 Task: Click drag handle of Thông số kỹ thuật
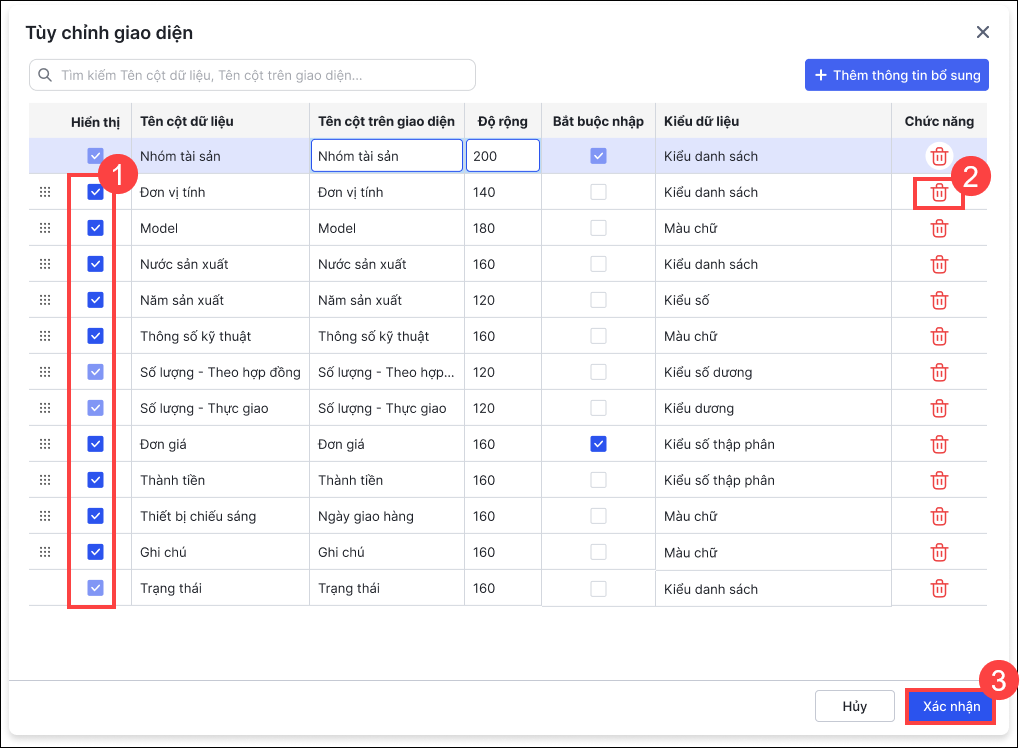44,336
